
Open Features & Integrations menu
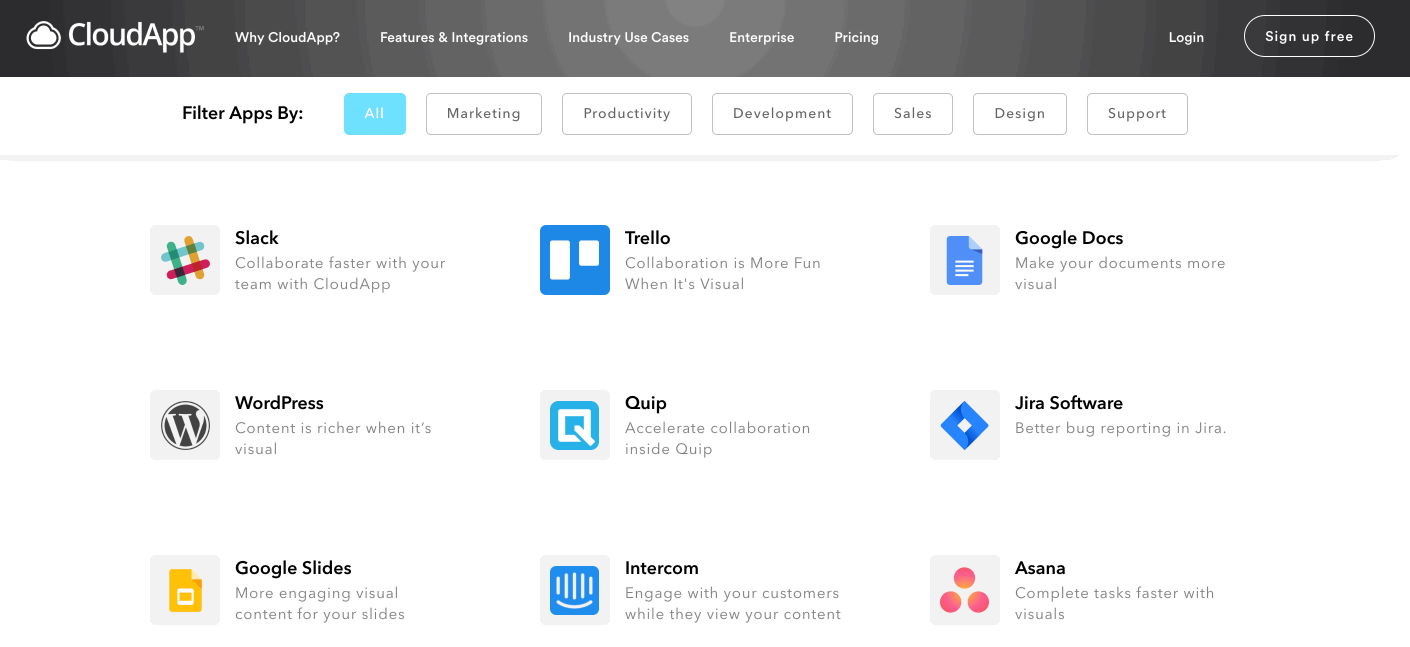pyautogui.click(x=454, y=37)
